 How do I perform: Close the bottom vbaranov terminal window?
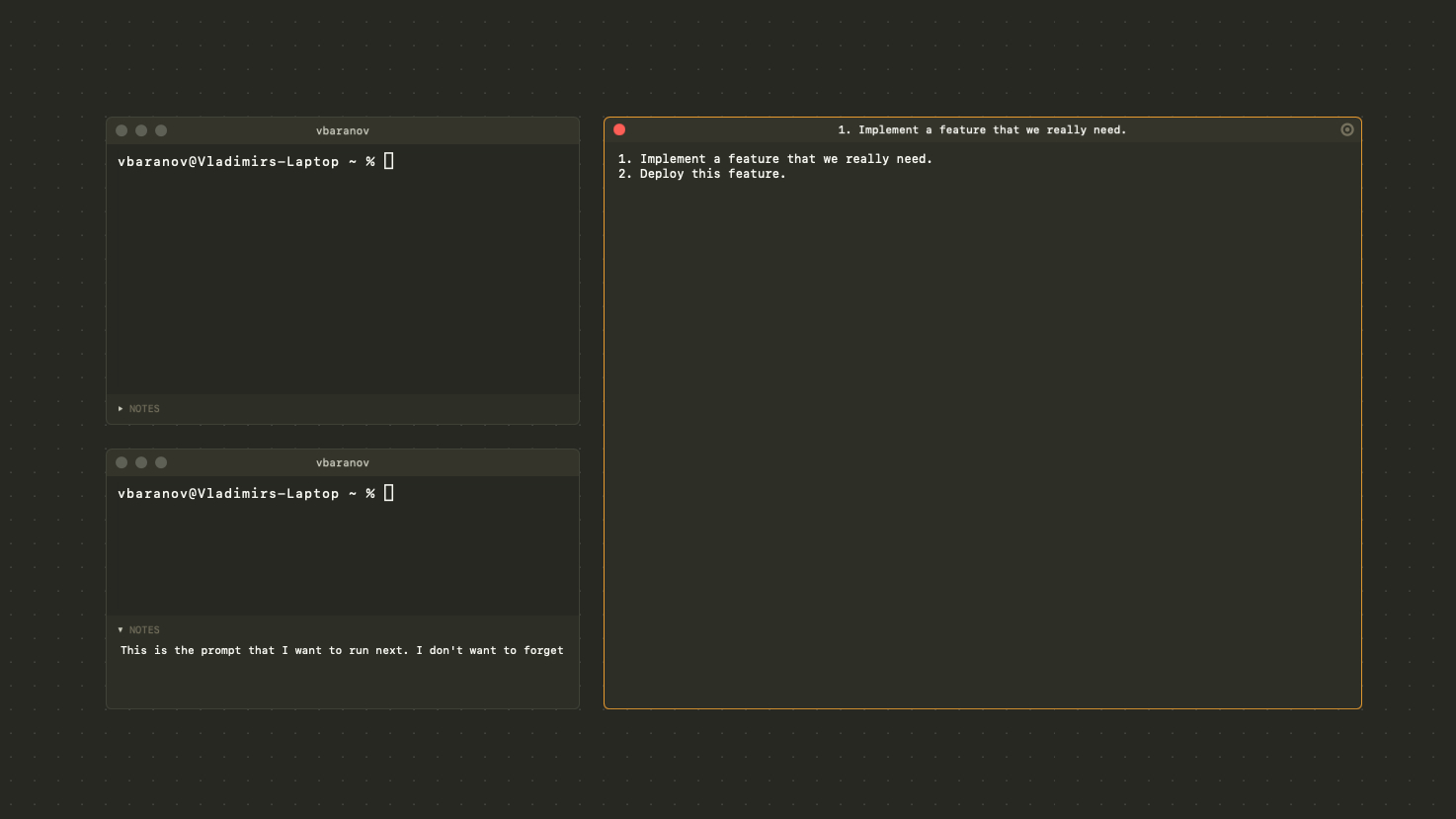[x=121, y=462]
